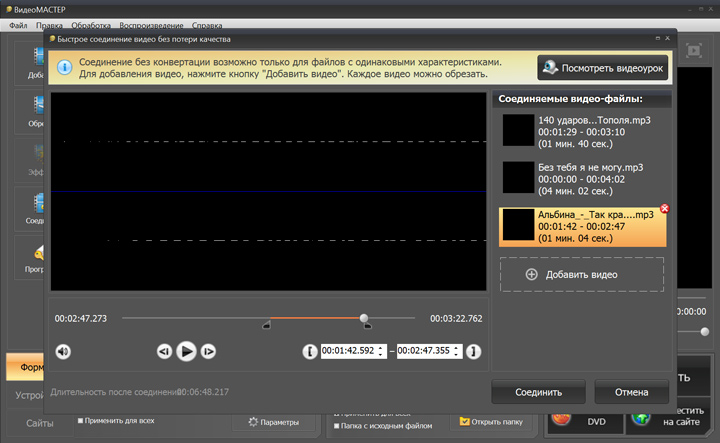Select Без тебя я не могу.mp3 entry

click(x=583, y=179)
